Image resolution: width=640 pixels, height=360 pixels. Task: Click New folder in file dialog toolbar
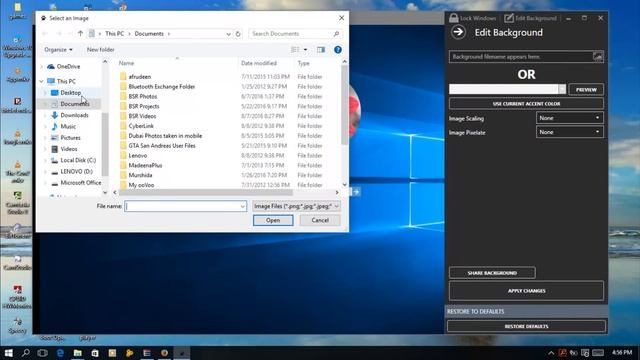(x=100, y=50)
